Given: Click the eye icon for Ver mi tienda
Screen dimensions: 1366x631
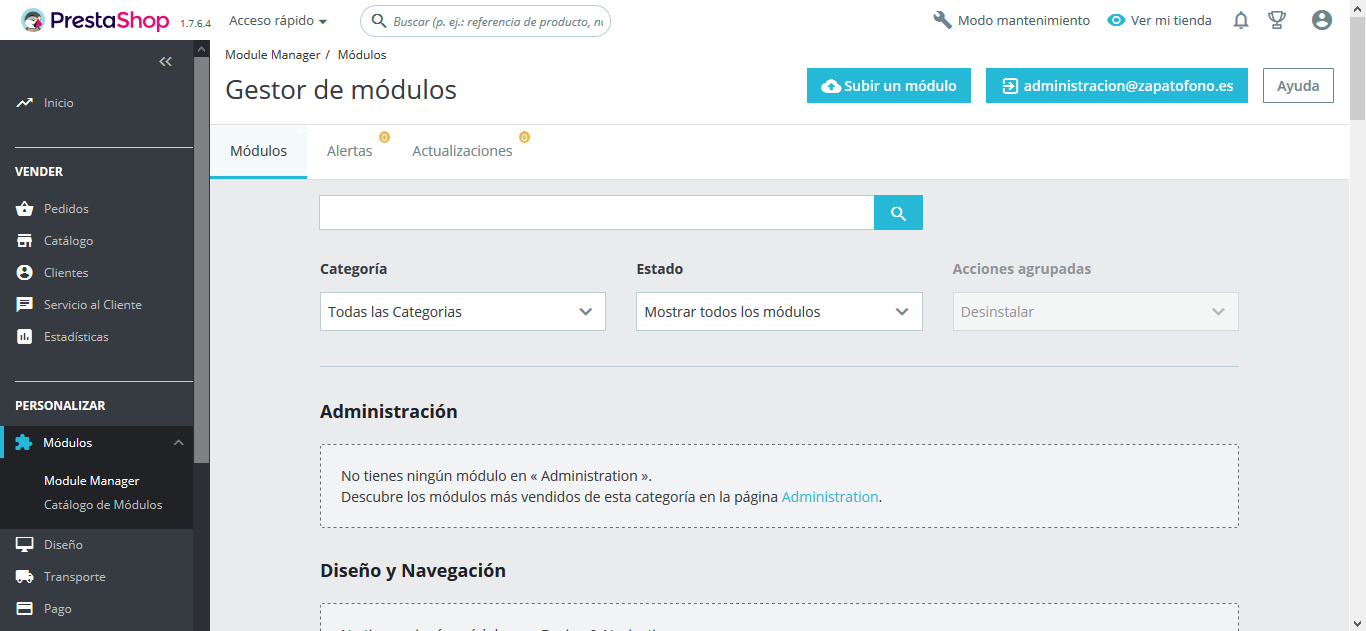Looking at the screenshot, I should pos(1117,20).
